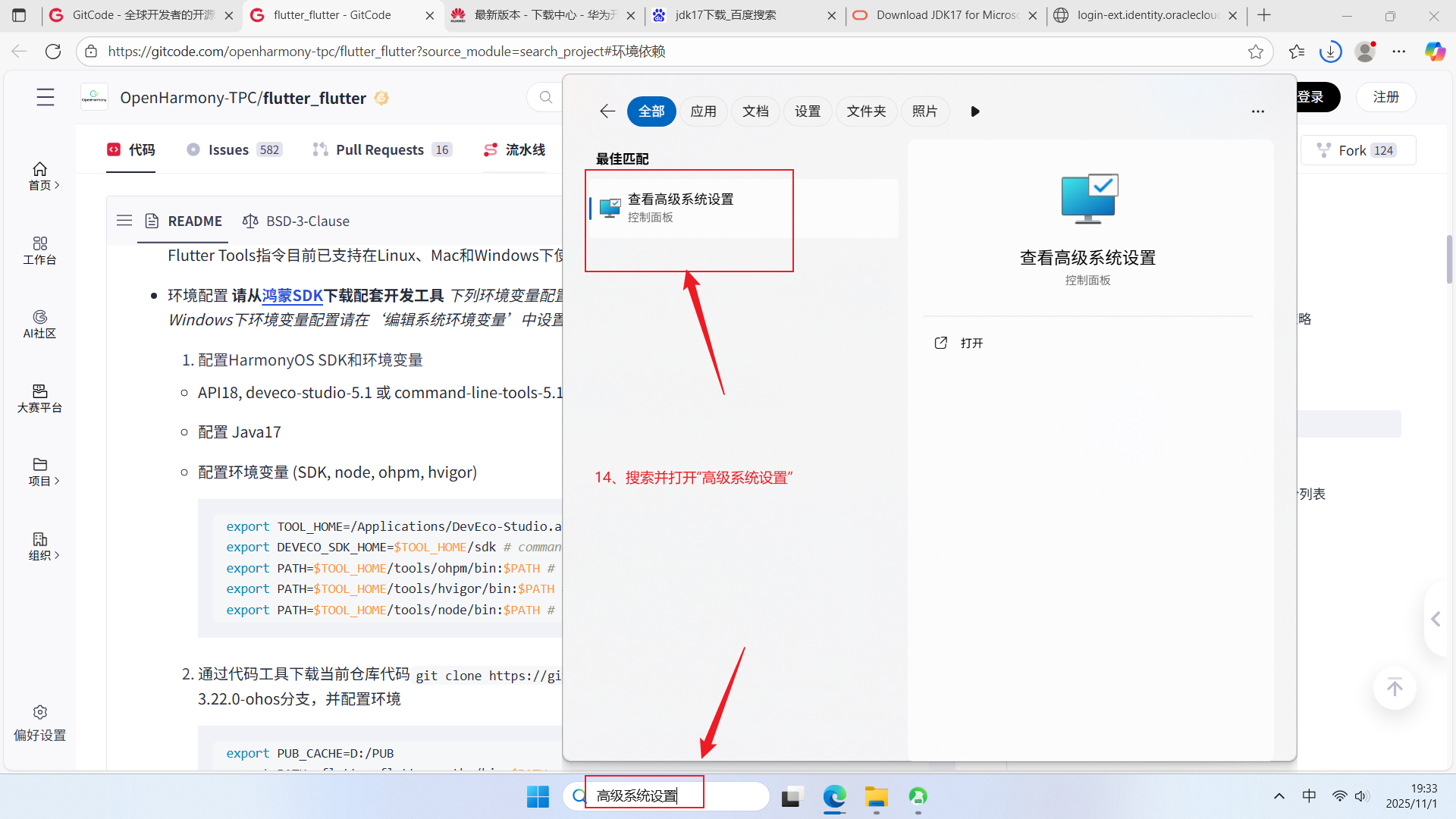Image resolution: width=1456 pixels, height=819 pixels.
Task: Click the scroll-to-top arrow button
Action: (1394, 688)
